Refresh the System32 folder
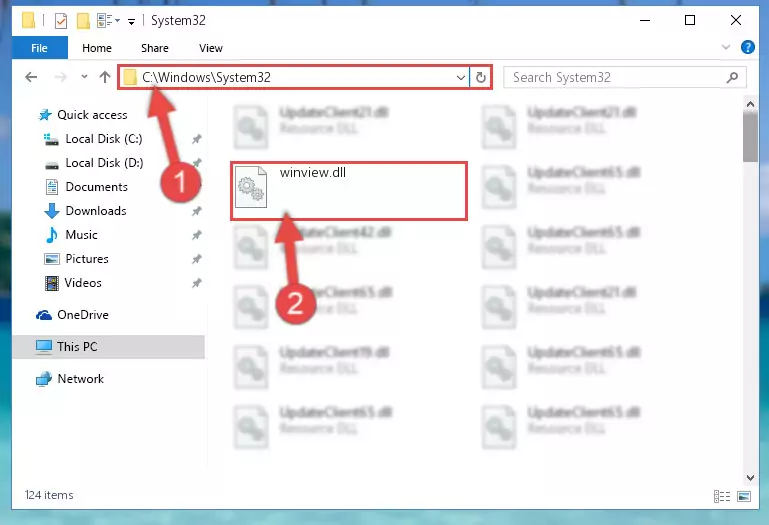The width and height of the screenshot is (769, 525). pos(481,78)
